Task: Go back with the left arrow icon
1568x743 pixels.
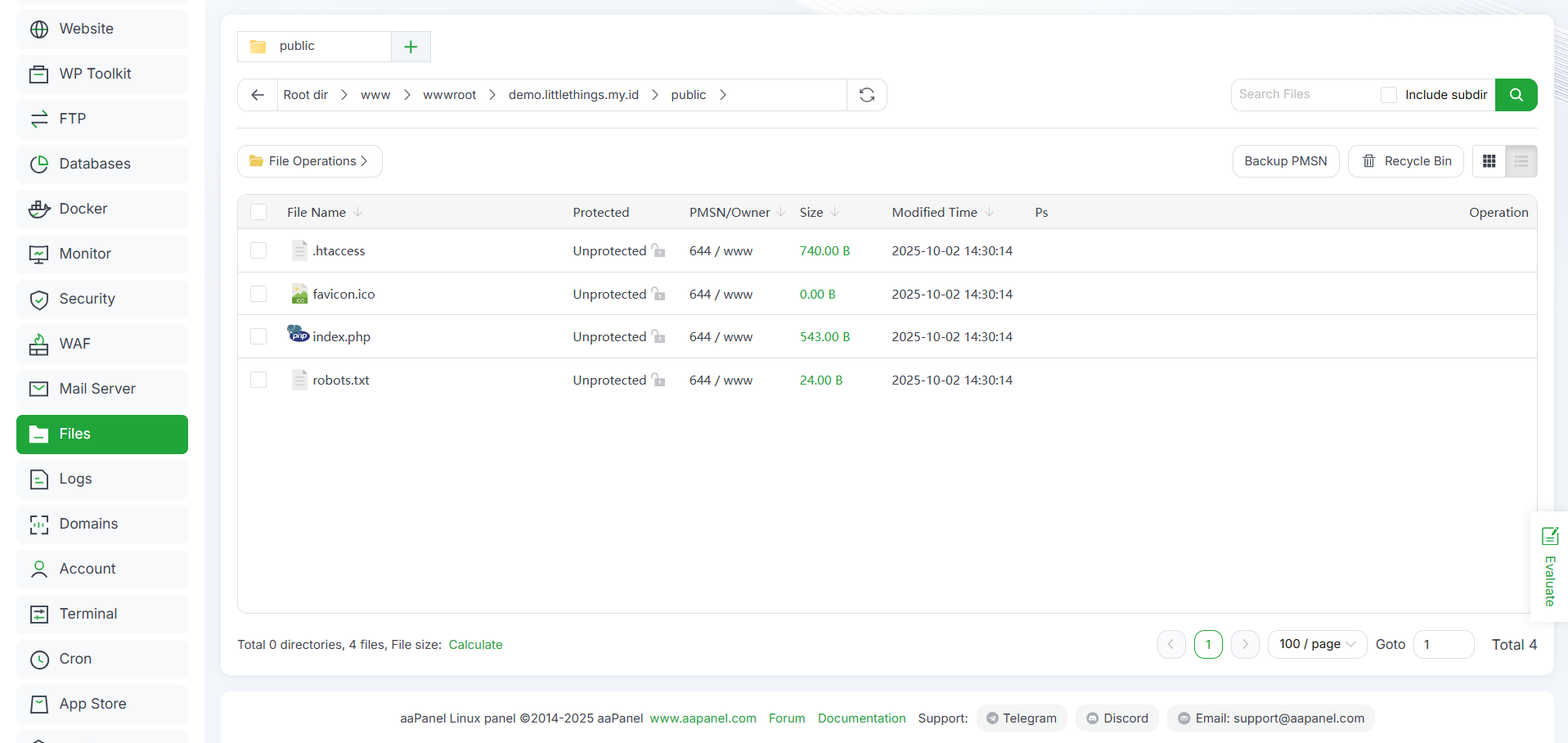Action: point(258,95)
